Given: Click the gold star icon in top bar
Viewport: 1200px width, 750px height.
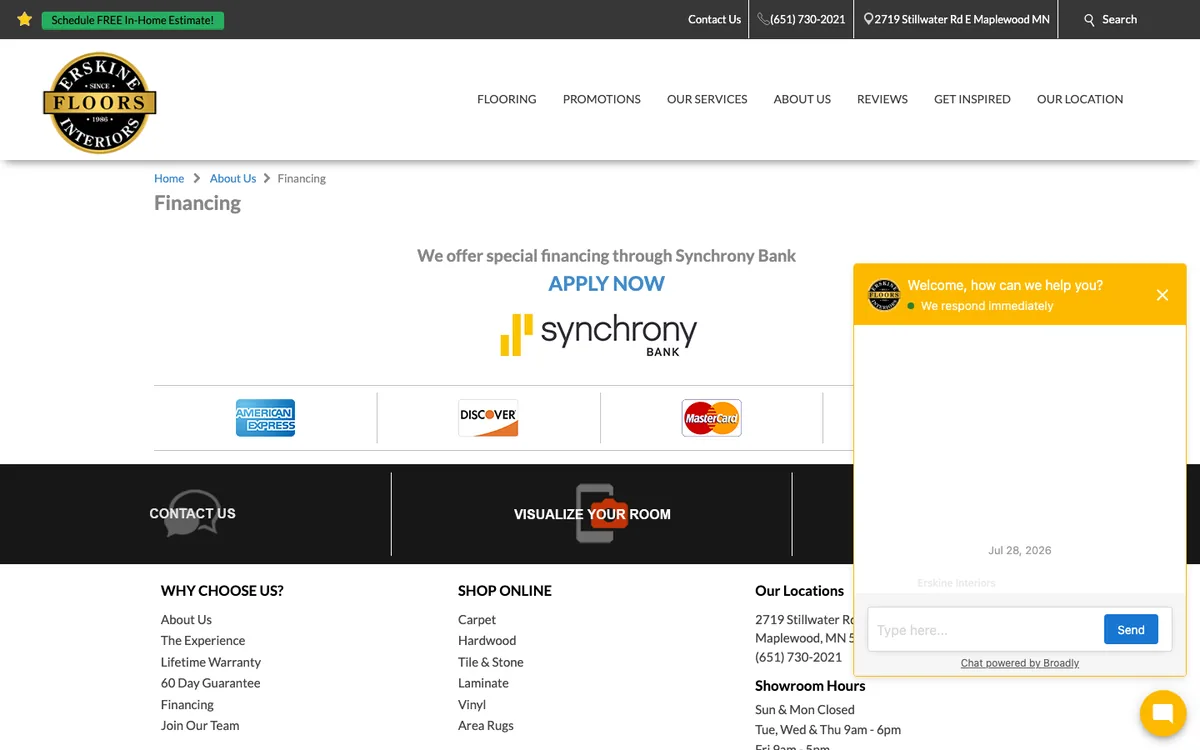Looking at the screenshot, I should click(x=25, y=19).
